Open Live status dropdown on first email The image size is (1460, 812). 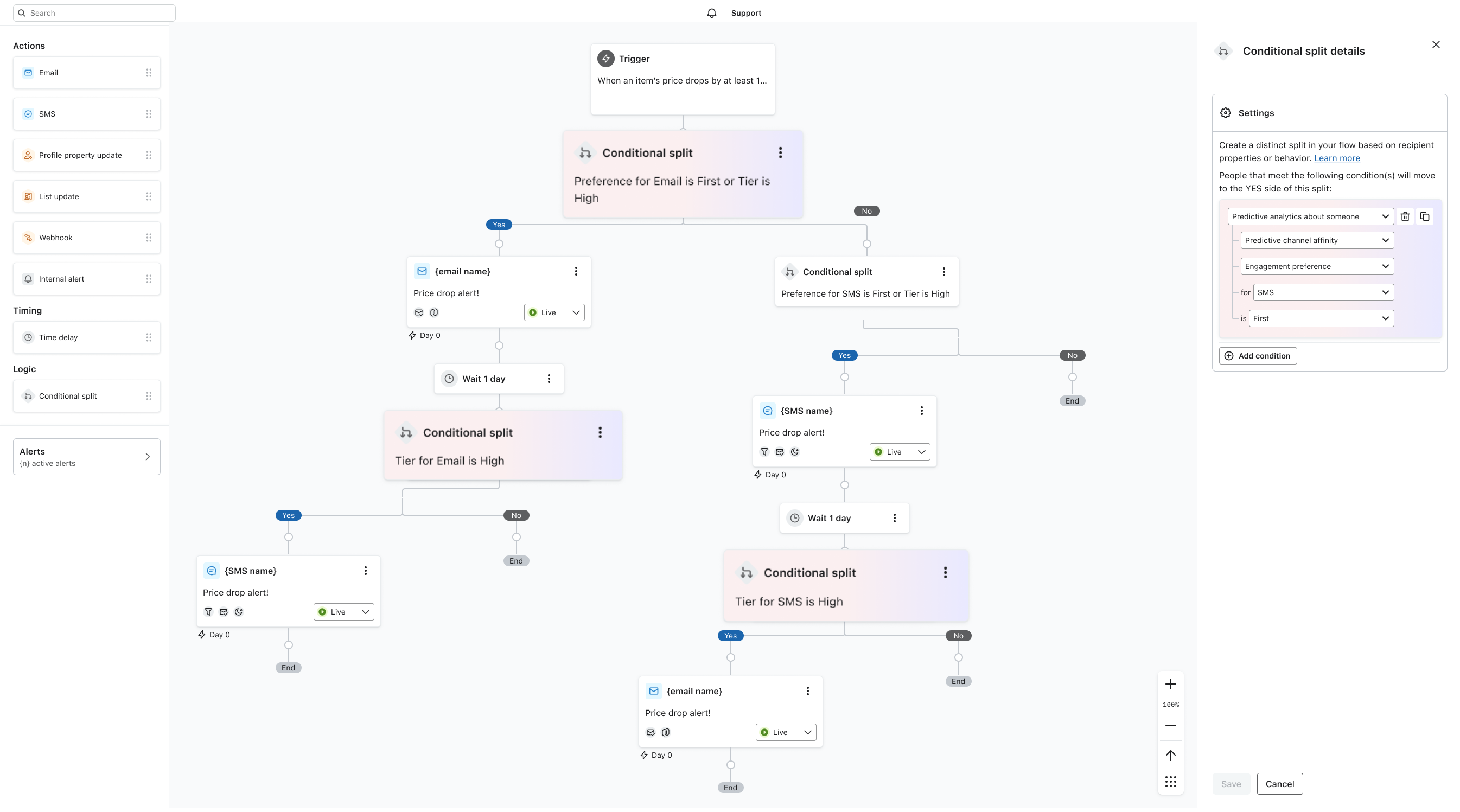[x=554, y=312]
